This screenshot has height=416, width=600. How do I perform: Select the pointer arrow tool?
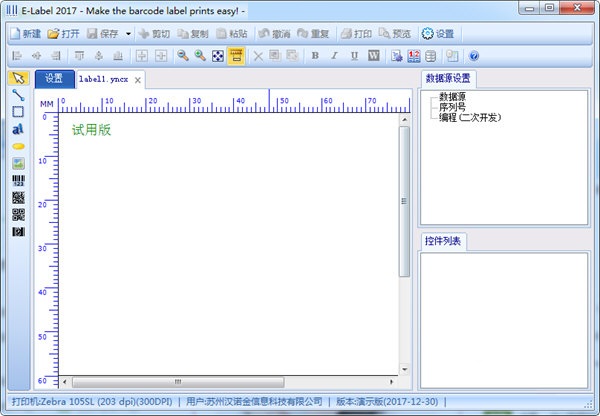17,78
